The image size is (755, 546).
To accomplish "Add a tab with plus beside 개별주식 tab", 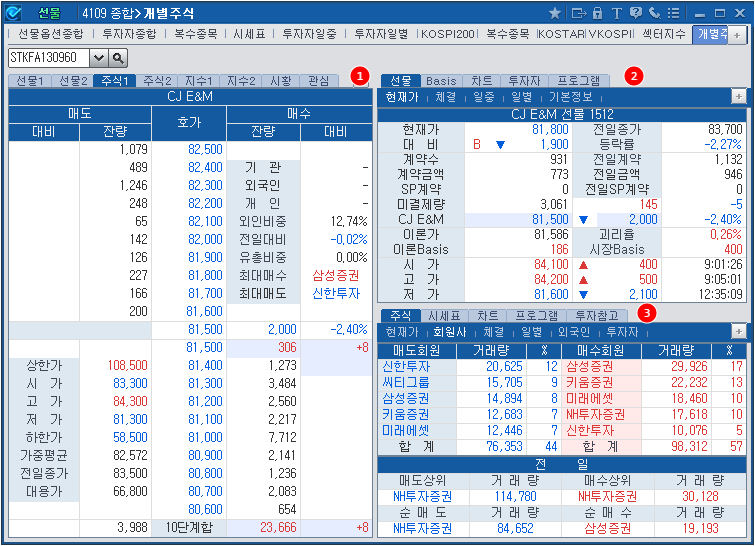I will tap(737, 35).
